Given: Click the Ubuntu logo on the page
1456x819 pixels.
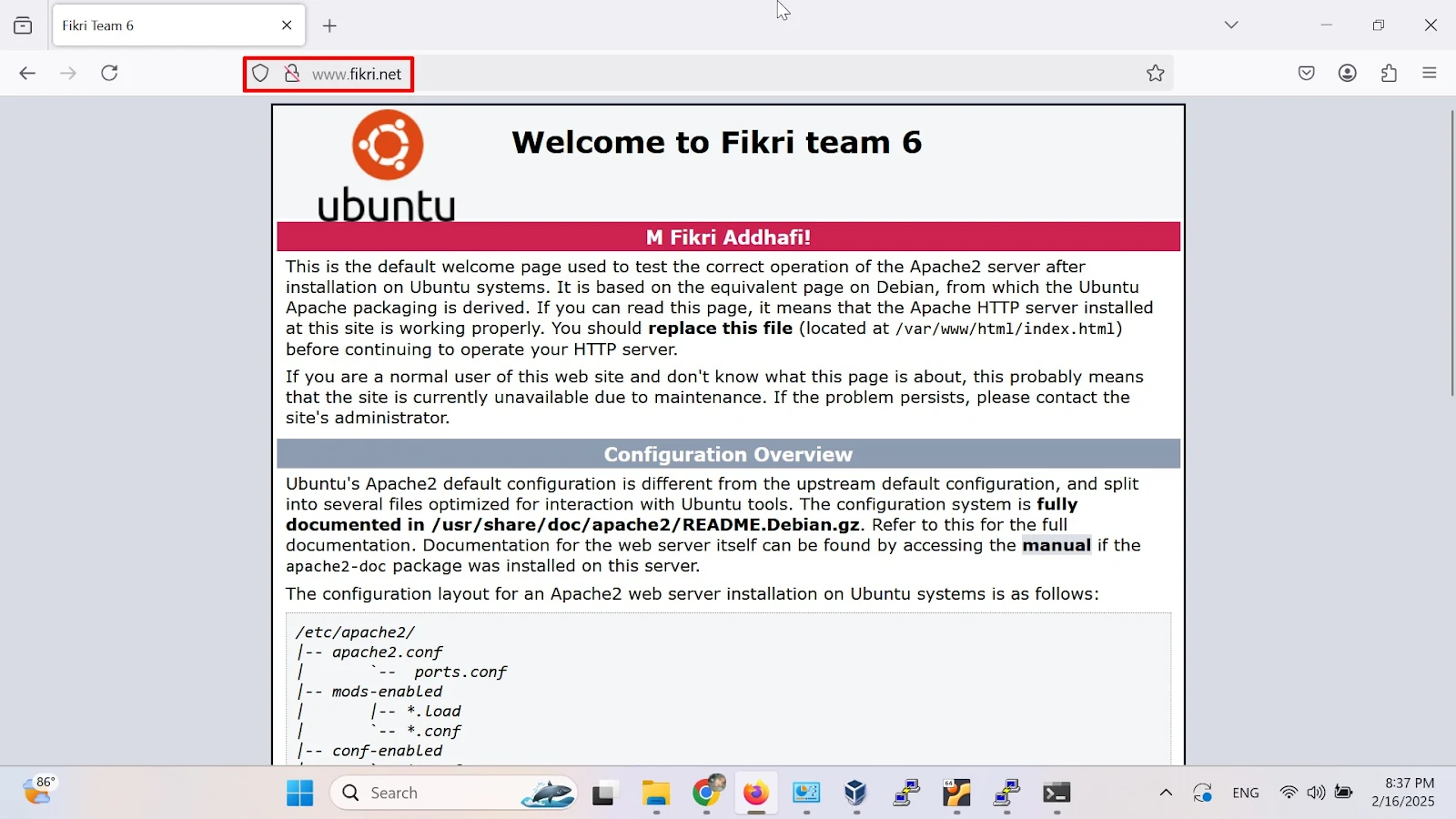Looking at the screenshot, I should click(387, 166).
